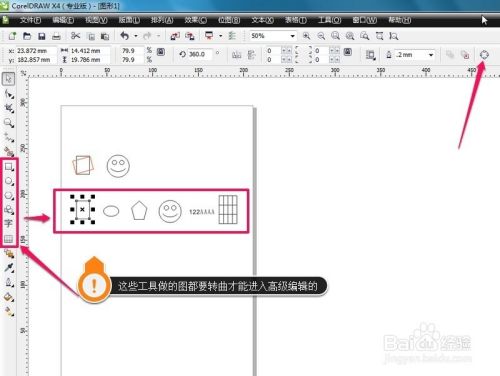Select the Eyedropper tool

[x=9, y=268]
